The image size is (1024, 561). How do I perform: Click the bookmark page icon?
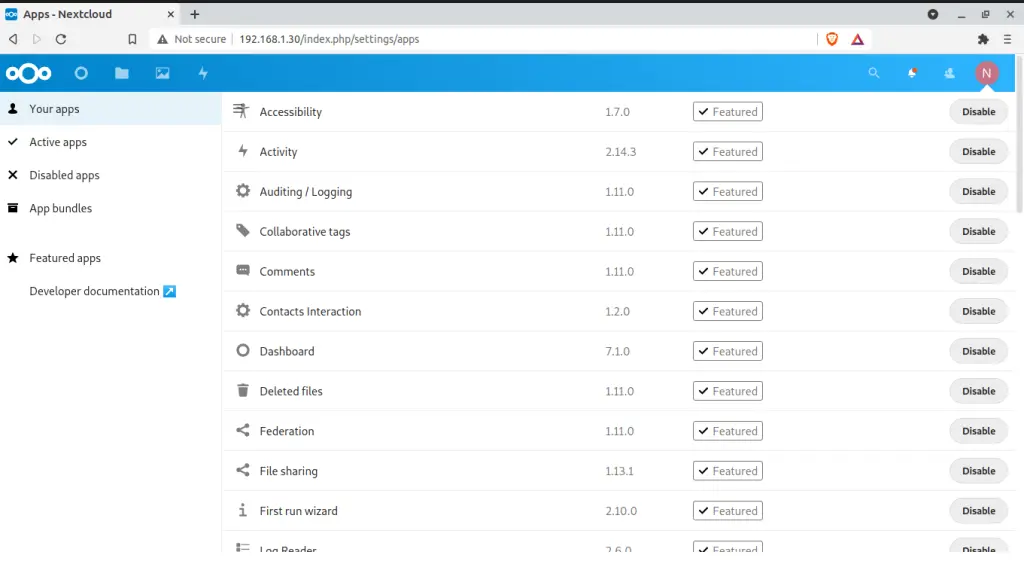pos(132,39)
